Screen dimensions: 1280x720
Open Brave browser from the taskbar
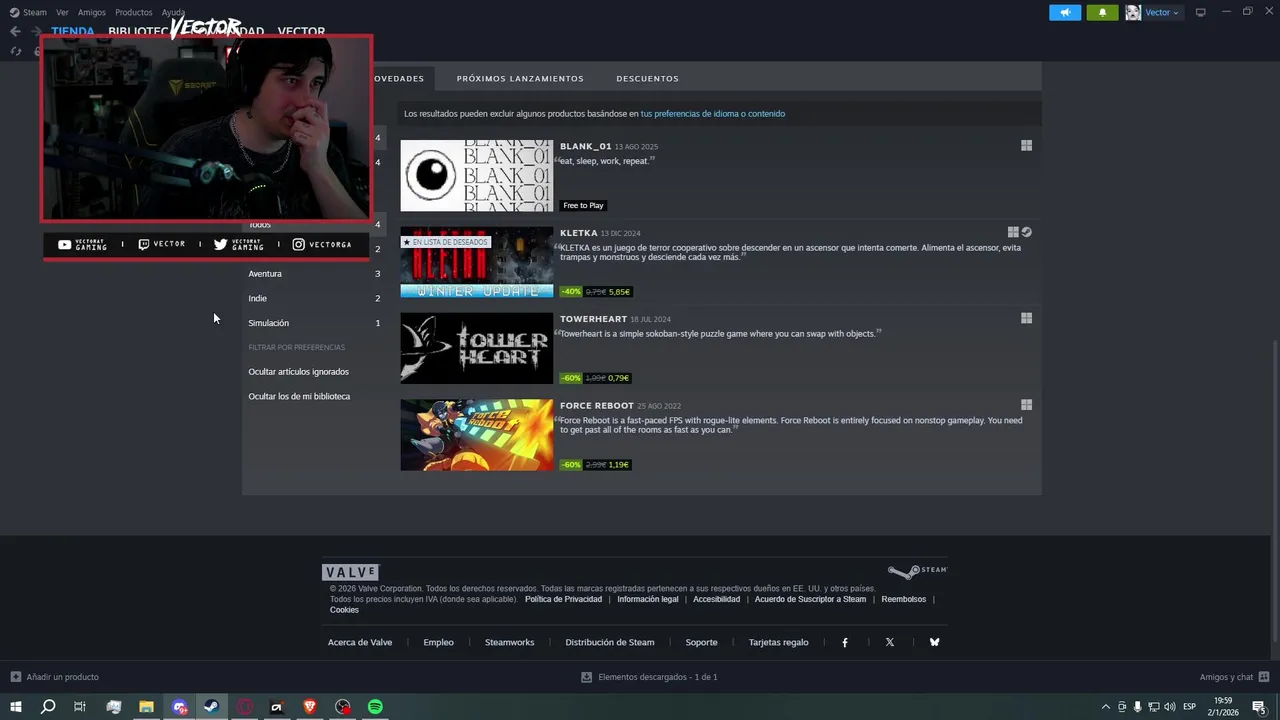click(310, 707)
